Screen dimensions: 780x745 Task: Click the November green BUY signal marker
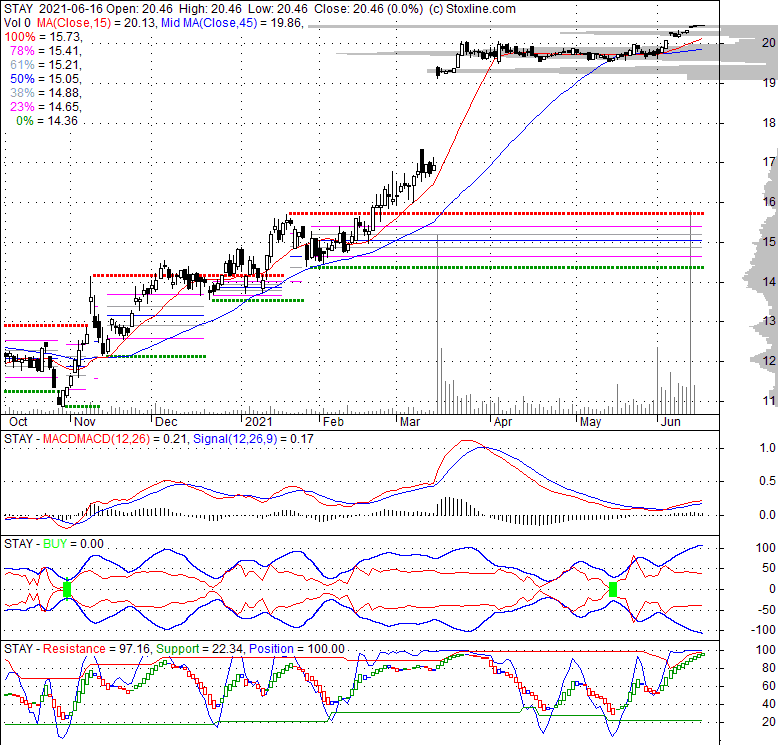[x=67, y=589]
